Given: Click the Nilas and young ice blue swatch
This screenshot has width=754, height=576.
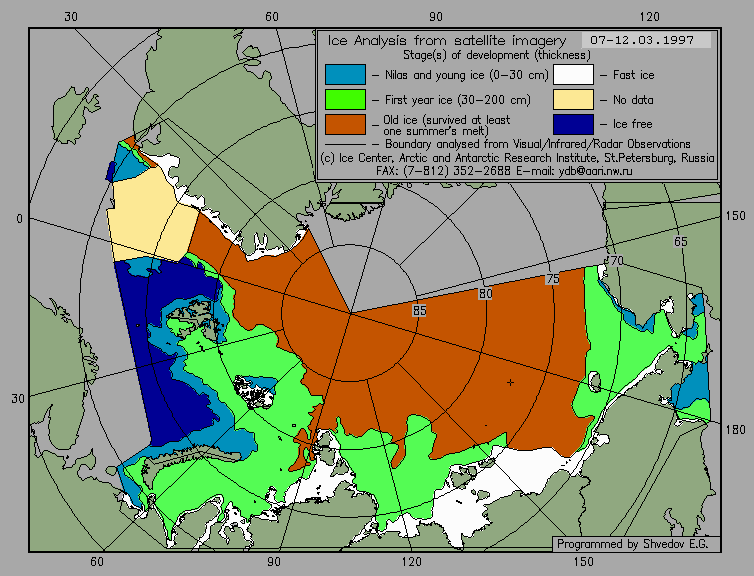Looking at the screenshot, I should pyautogui.click(x=345, y=75).
